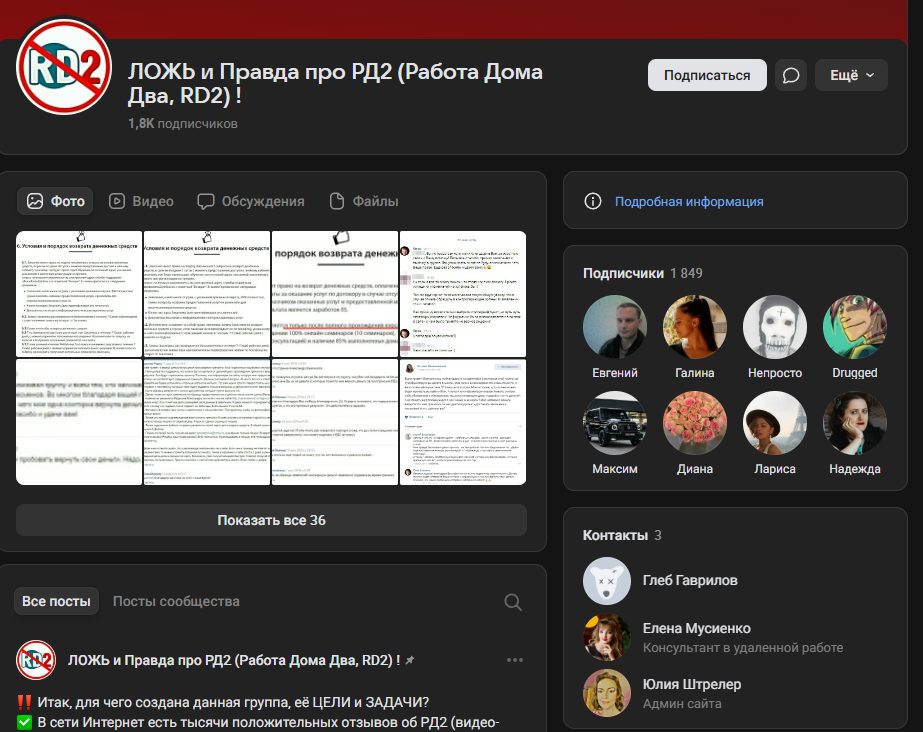Click the search icon in posts section
923x732 pixels.
512,602
